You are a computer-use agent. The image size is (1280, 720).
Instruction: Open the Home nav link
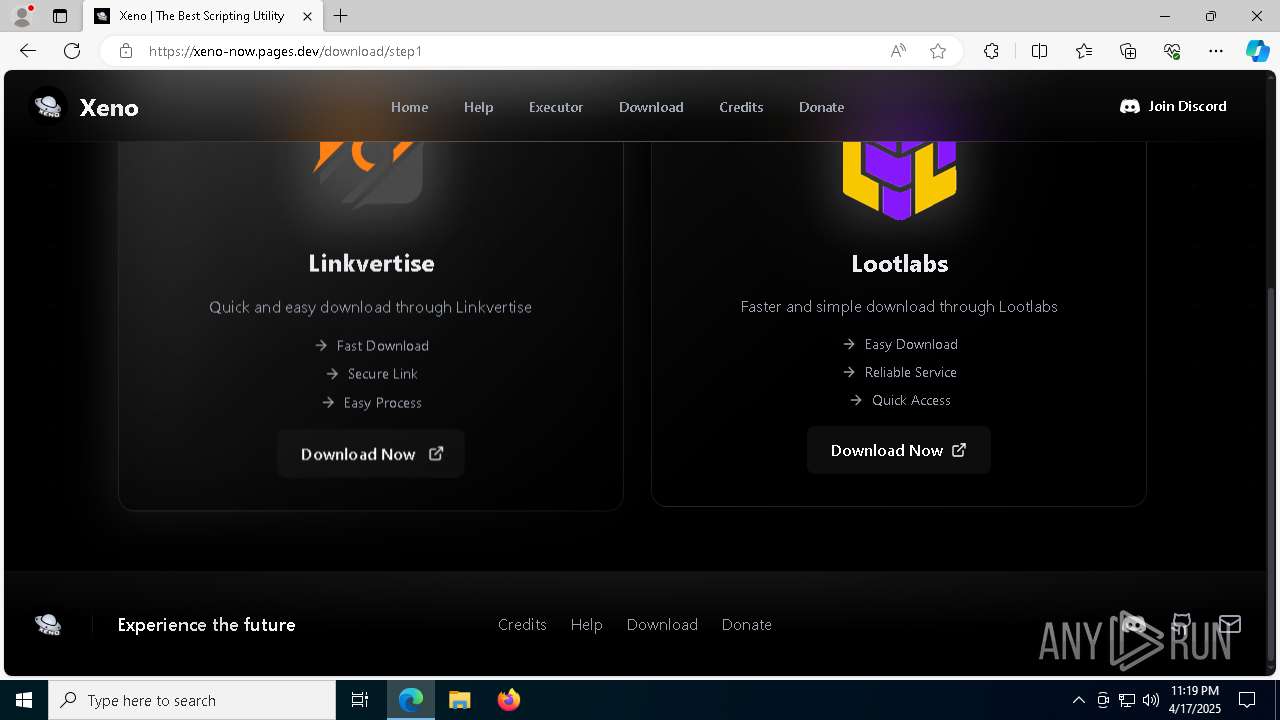point(409,107)
